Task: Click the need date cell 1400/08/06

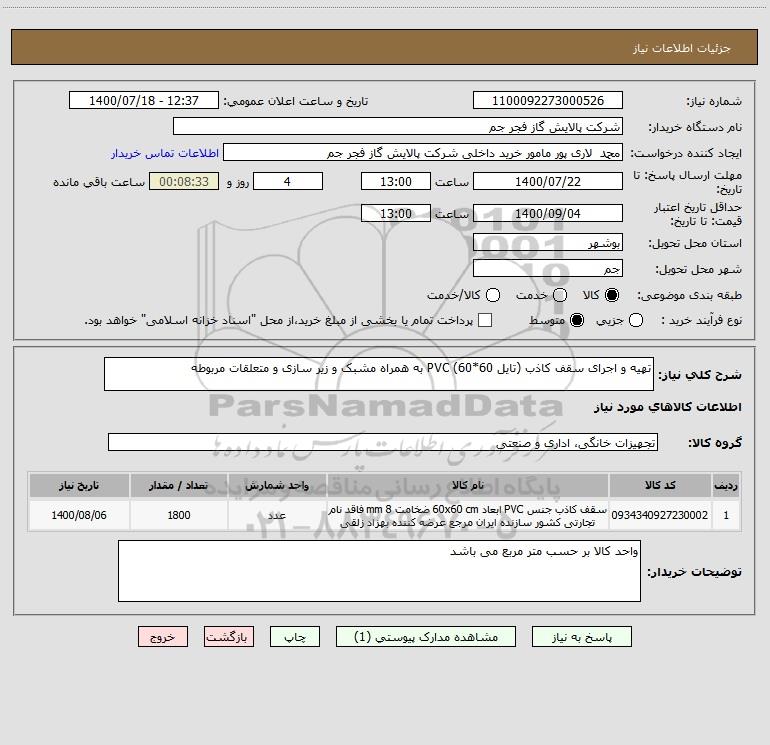Action: [x=79, y=515]
